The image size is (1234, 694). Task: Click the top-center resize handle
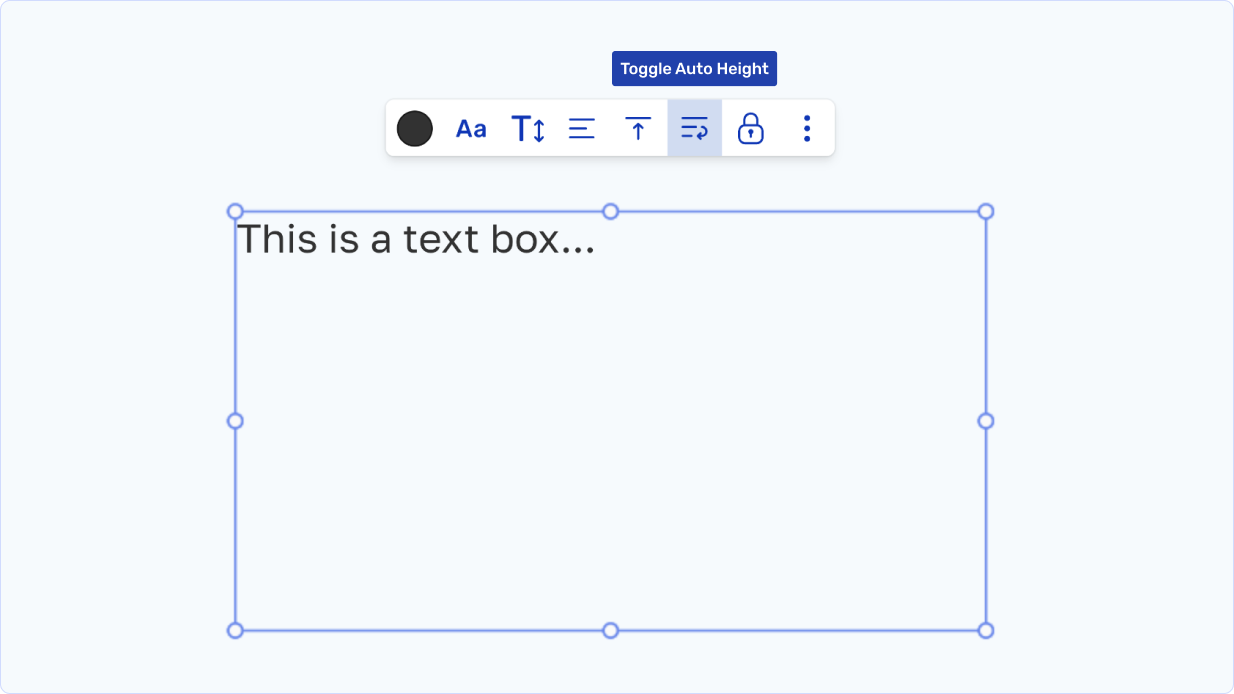610,211
